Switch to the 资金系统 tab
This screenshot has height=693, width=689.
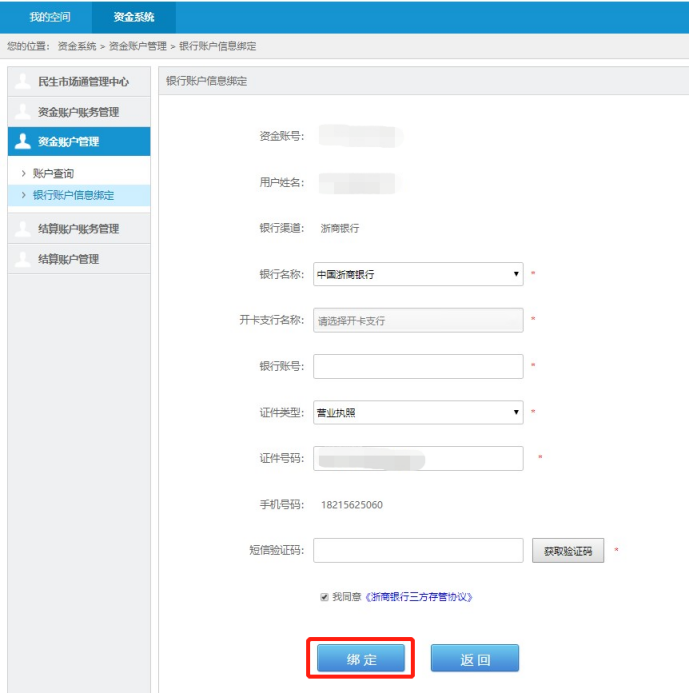pyautogui.click(x=134, y=17)
